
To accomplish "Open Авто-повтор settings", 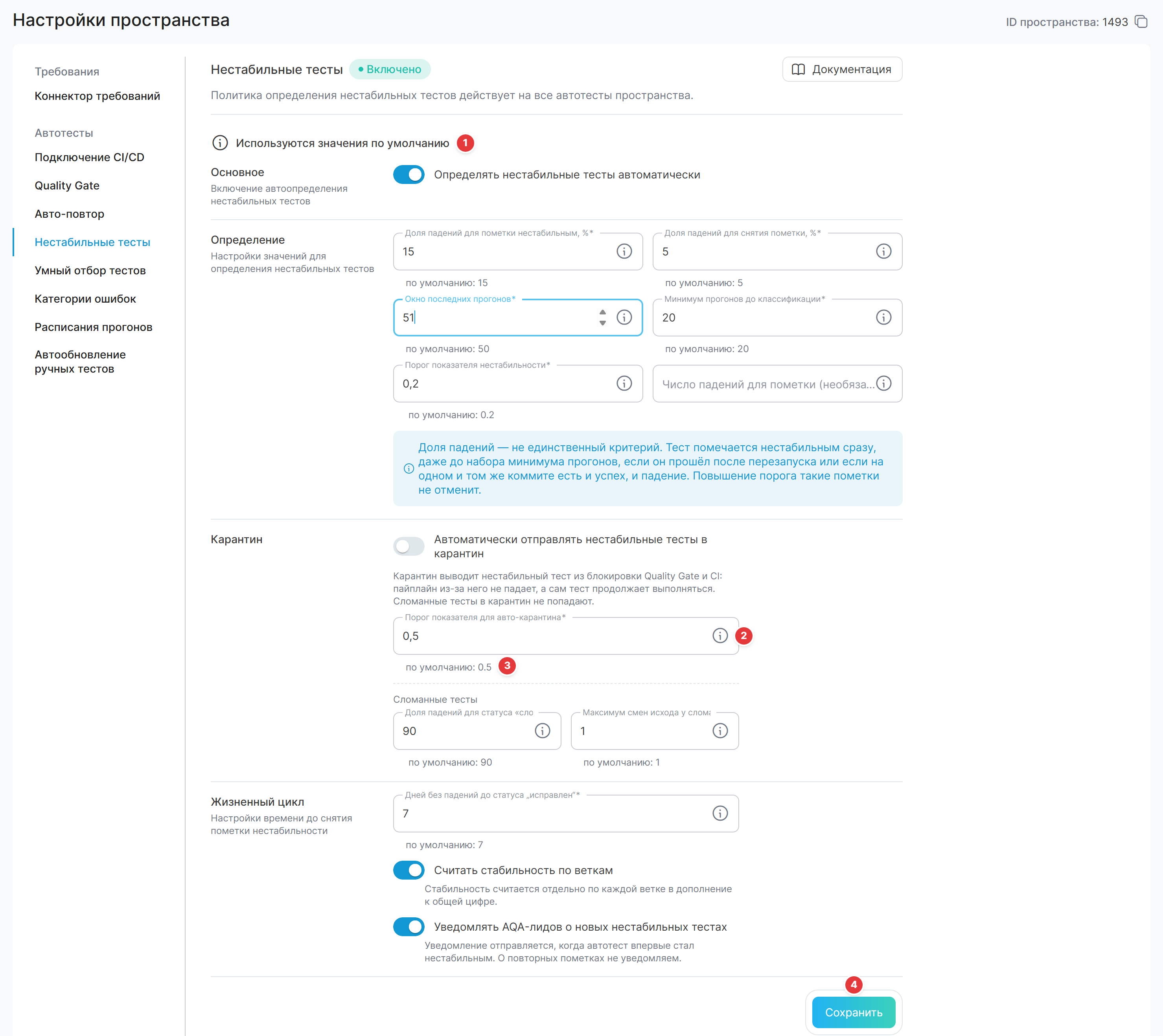I will point(70,214).
